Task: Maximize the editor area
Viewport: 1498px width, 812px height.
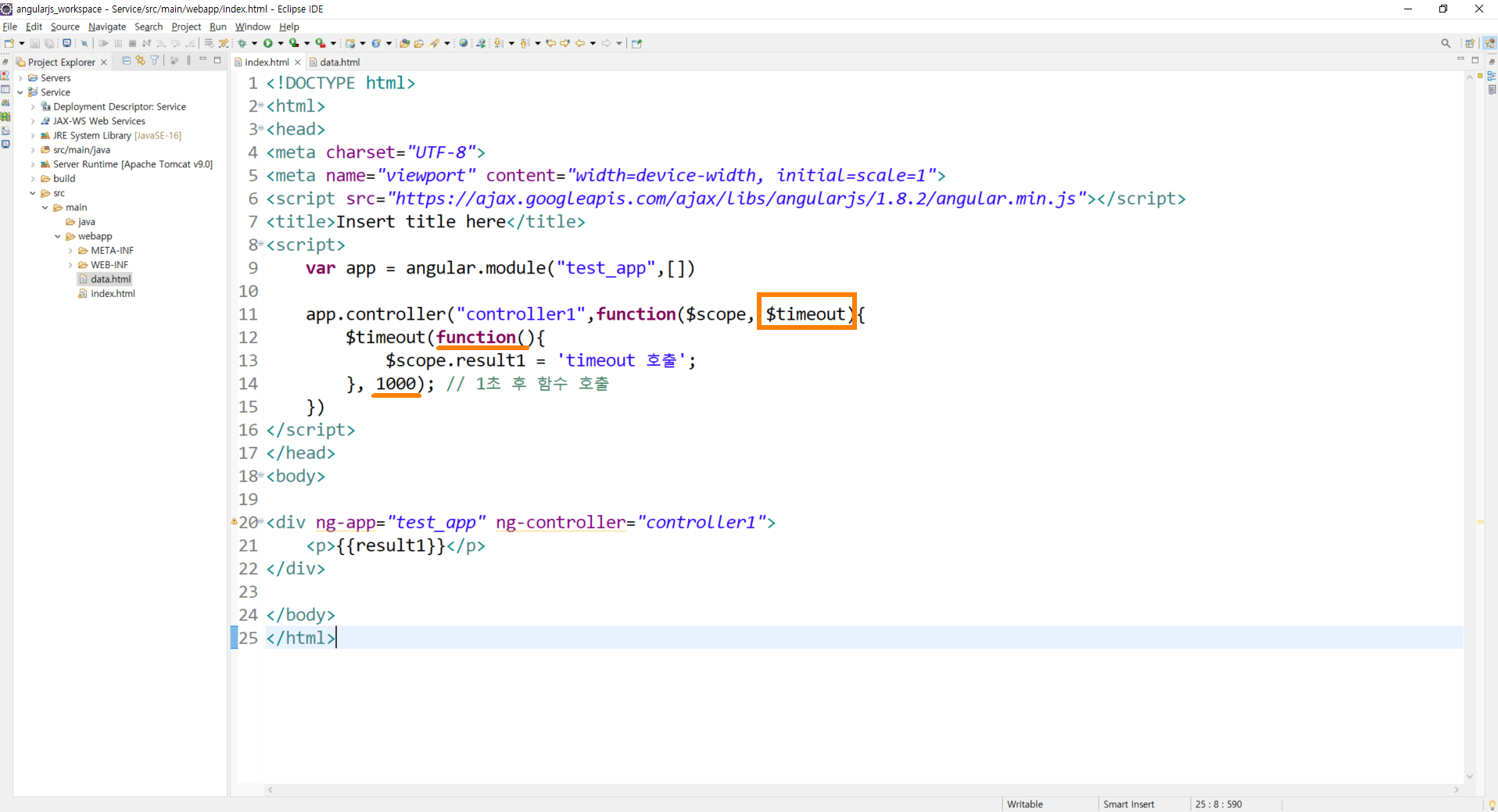Action: 1475,60
